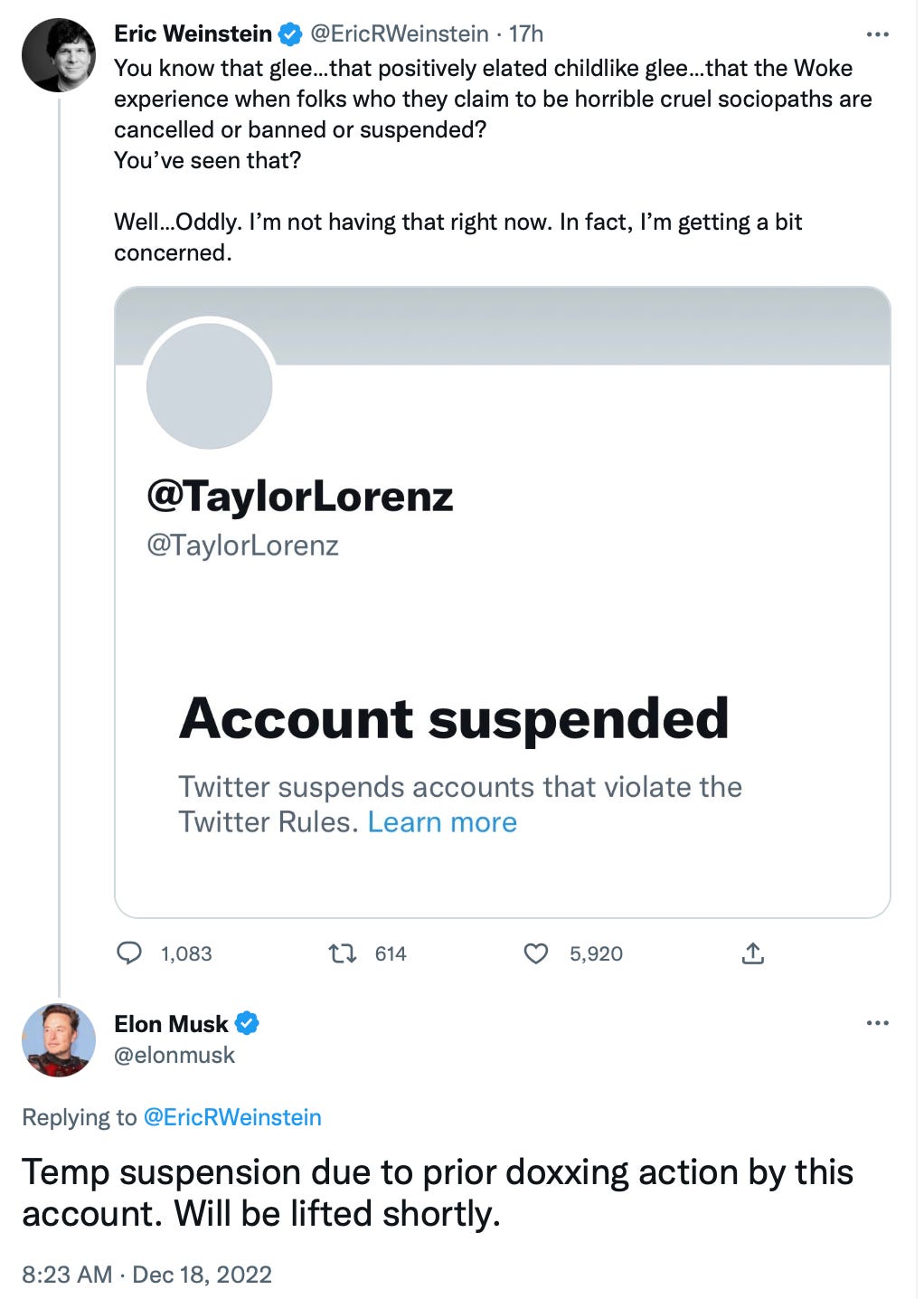Image resolution: width=924 pixels, height=1299 pixels.
Task: Click the @elonmusk handle
Action: (174, 1055)
